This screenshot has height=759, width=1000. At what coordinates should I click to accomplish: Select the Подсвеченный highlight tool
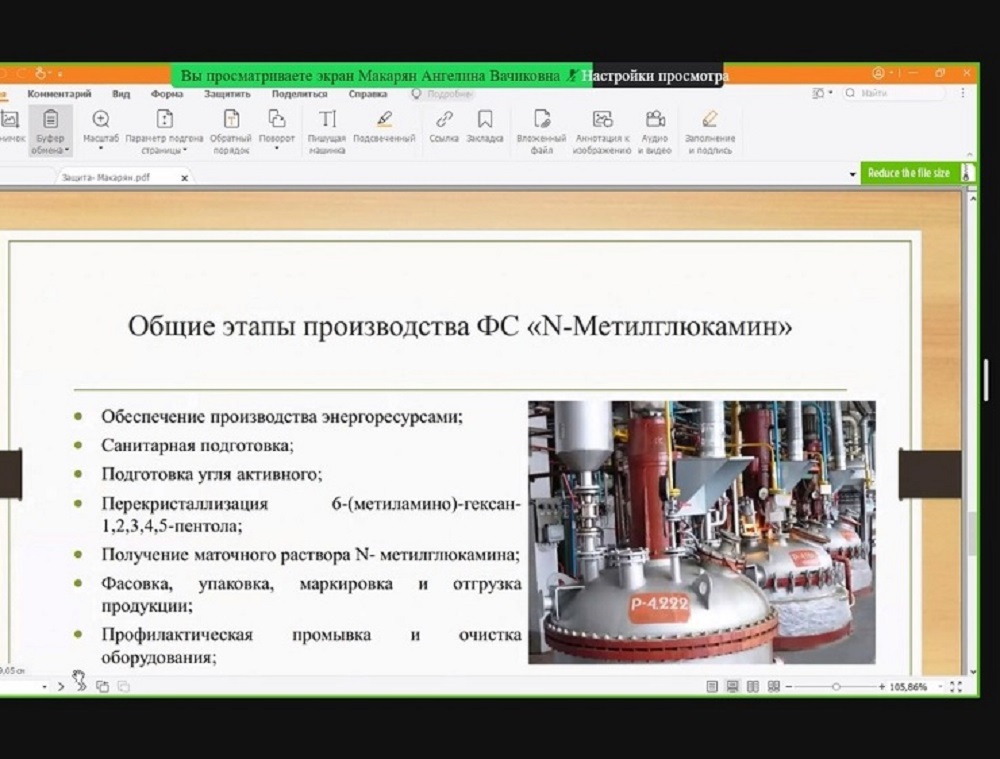click(x=384, y=120)
